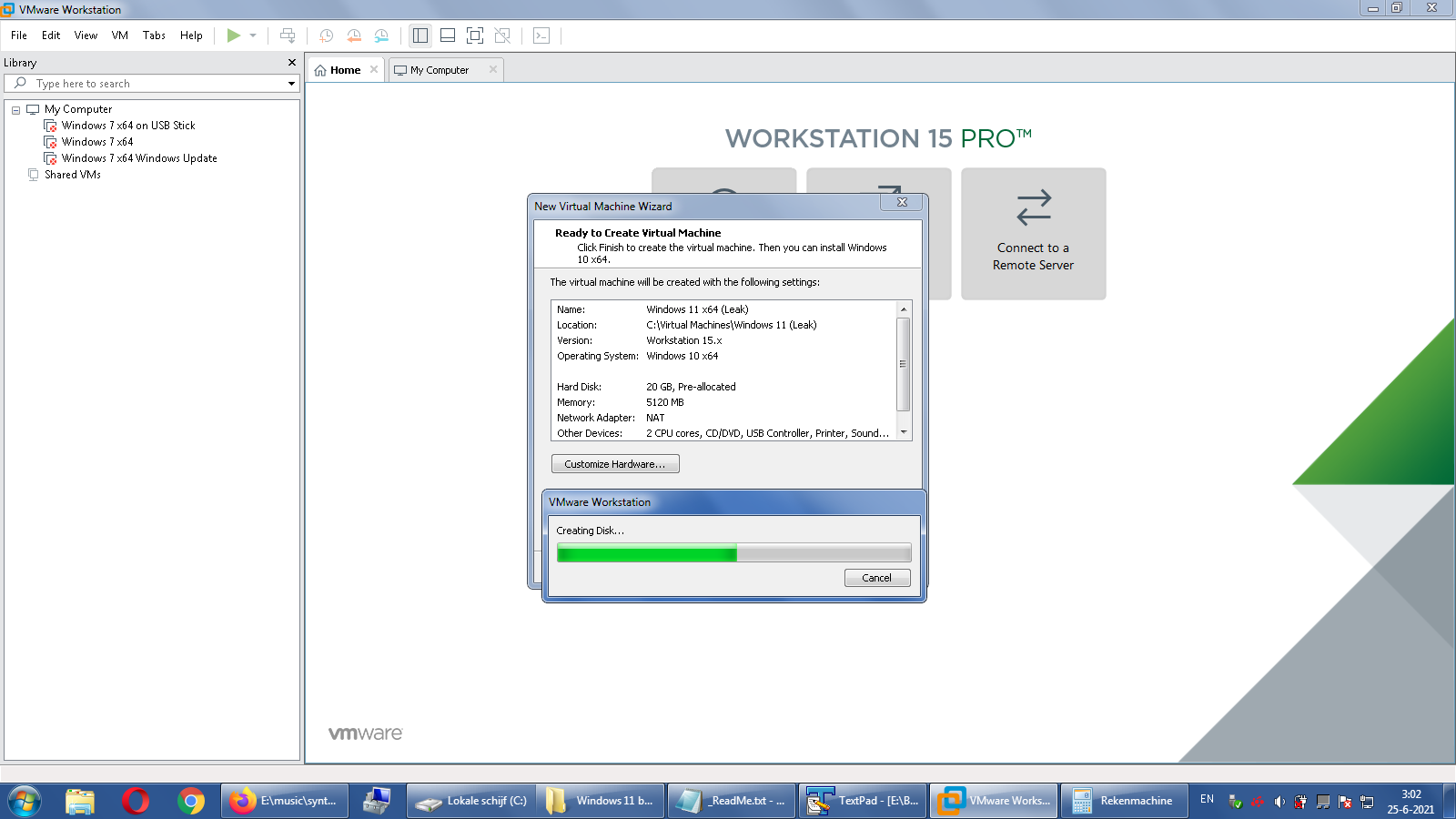This screenshot has width=1456, height=819.
Task: Expand the library search dropdown arrow
Action: coord(291,84)
